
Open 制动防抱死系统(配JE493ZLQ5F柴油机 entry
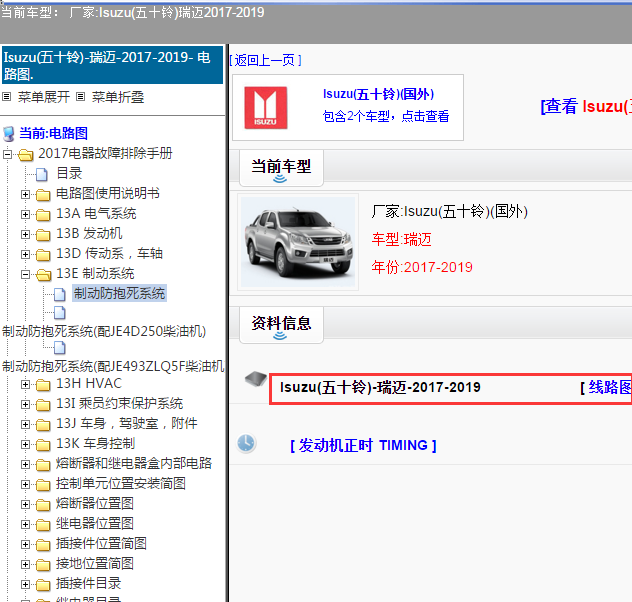pyautogui.click(x=113, y=366)
